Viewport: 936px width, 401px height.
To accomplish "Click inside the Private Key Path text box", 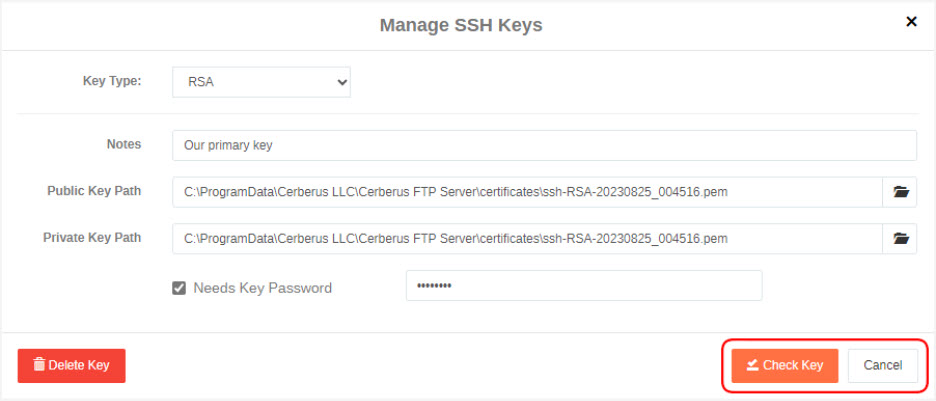I will tap(528, 239).
